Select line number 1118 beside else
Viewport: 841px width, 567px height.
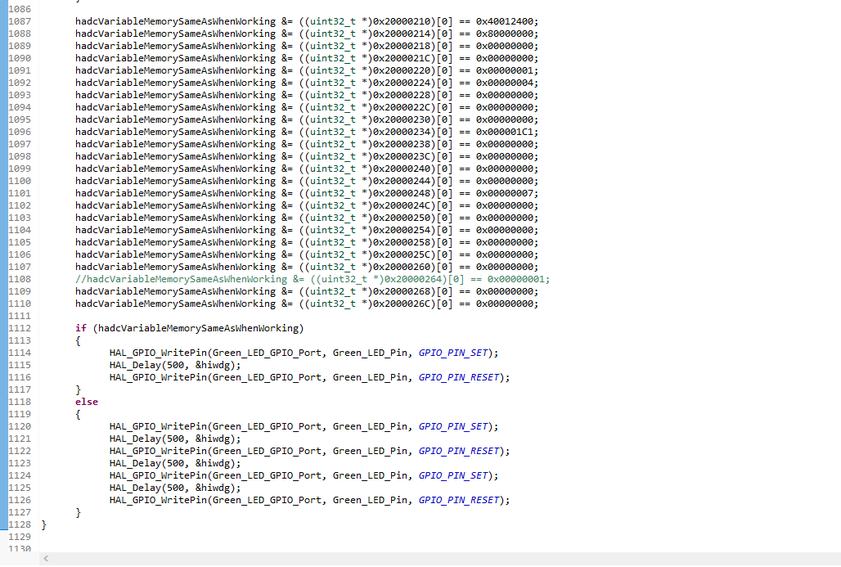coord(19,402)
